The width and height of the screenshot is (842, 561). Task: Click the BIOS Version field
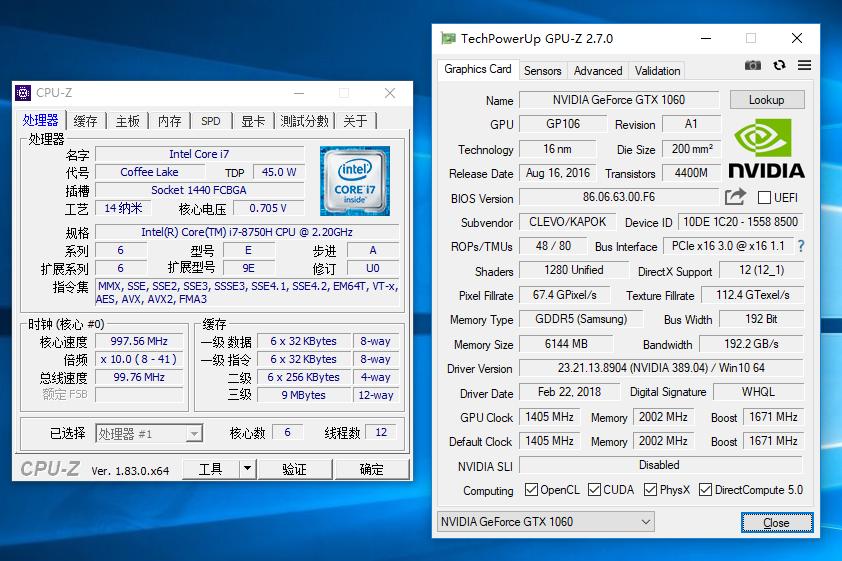[618, 198]
